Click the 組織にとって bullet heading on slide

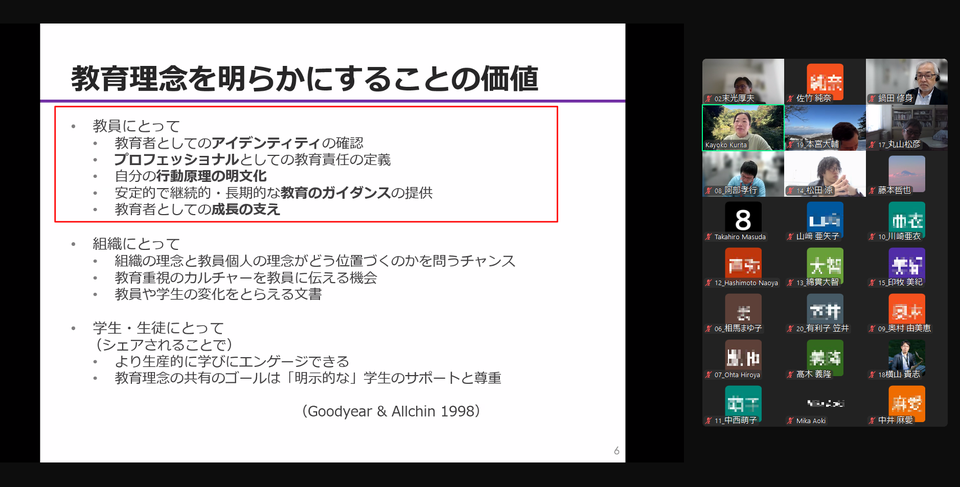[x=136, y=243]
